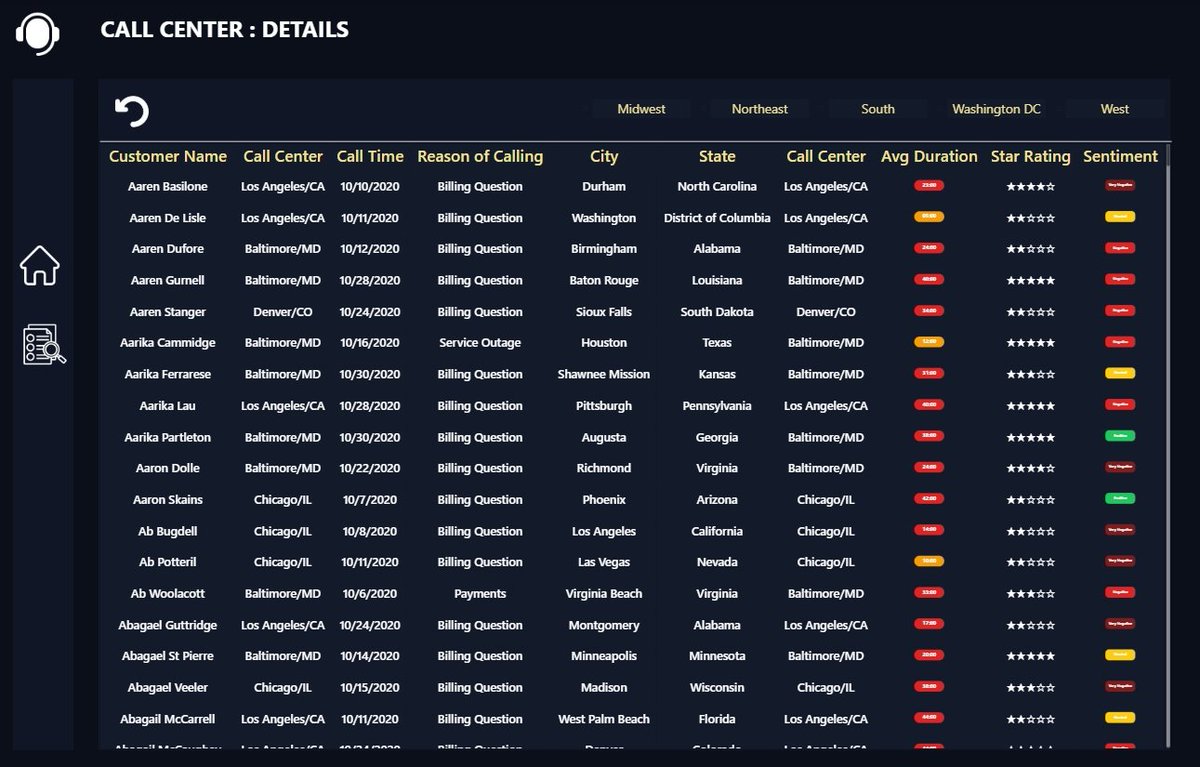
Task: Filter by South region
Action: 878,109
